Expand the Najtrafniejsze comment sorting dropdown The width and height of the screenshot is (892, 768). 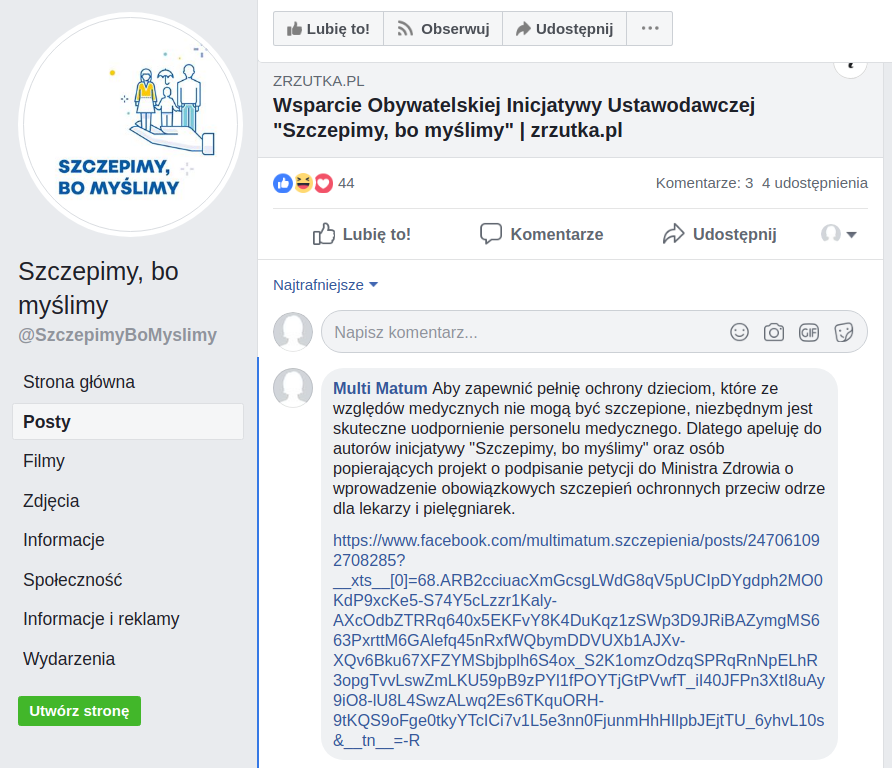[x=326, y=285]
